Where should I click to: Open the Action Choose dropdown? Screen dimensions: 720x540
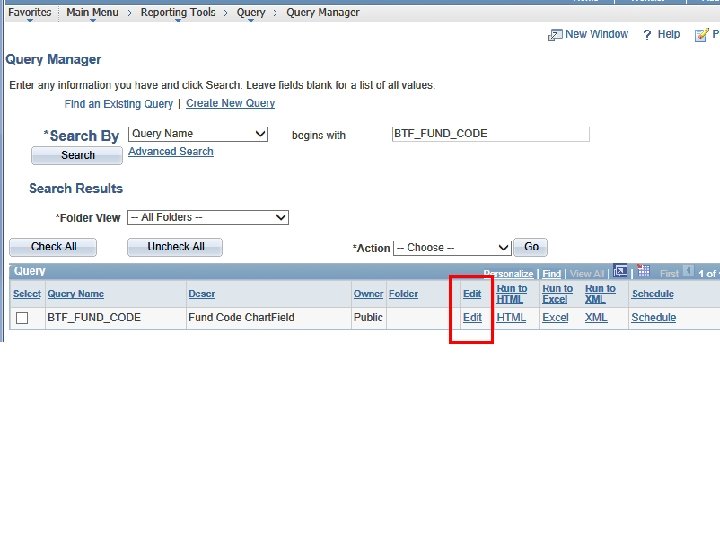tap(452, 248)
